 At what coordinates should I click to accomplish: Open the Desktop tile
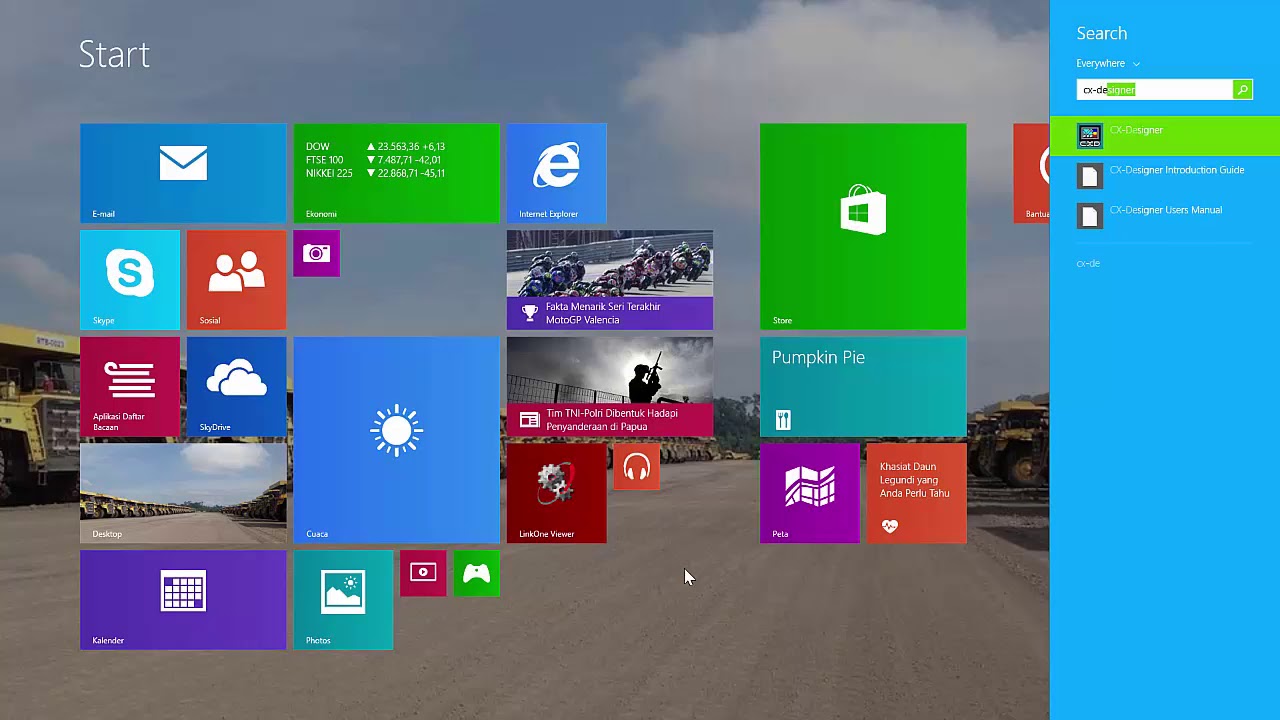point(183,493)
